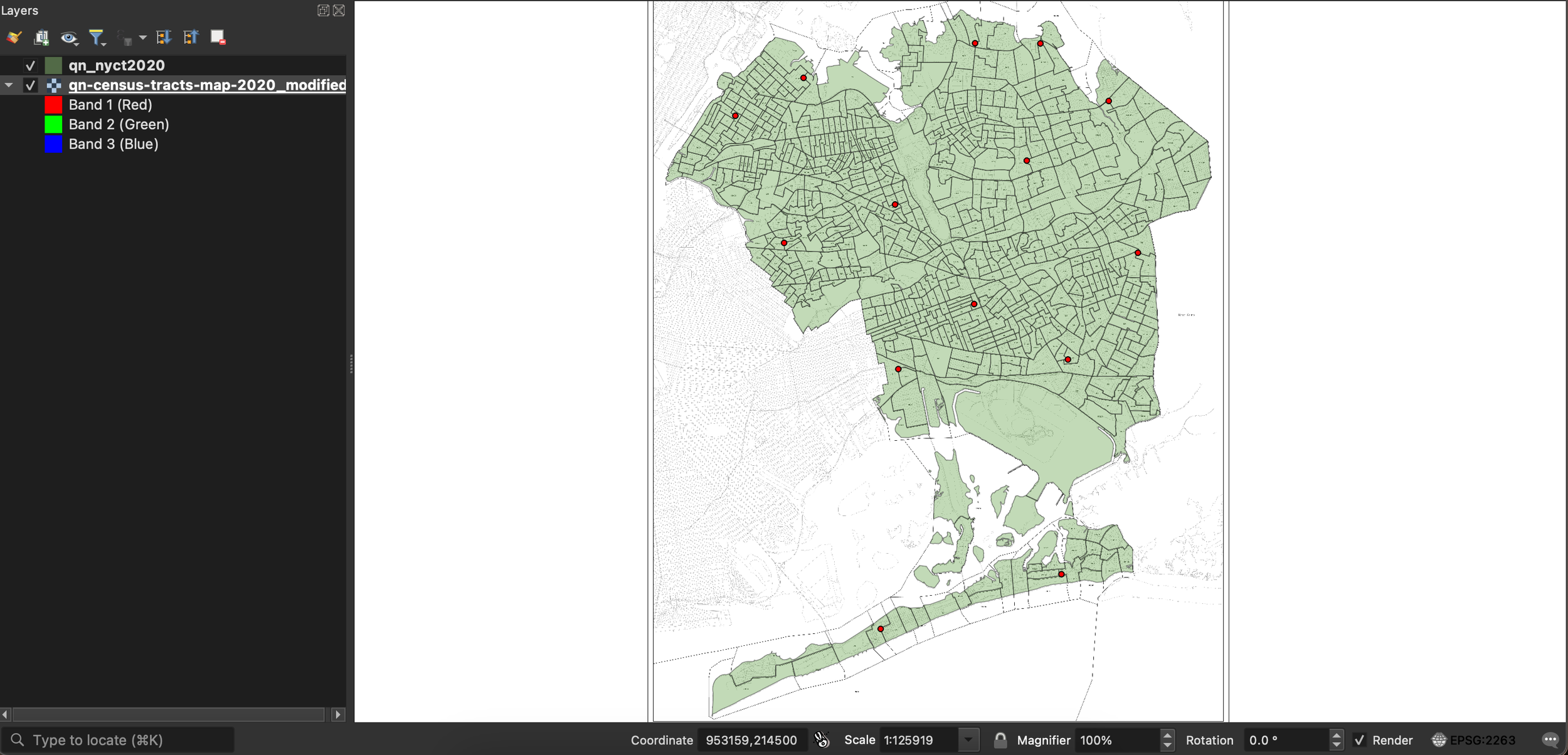Viewport: 1568px width, 755px height.
Task: Open the Manage Map Themes eye icon
Action: click(x=68, y=38)
